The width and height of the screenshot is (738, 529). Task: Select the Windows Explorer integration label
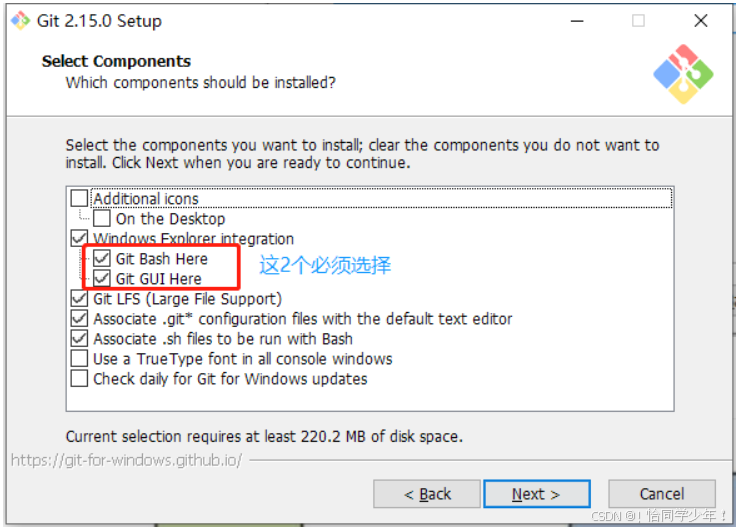193,239
